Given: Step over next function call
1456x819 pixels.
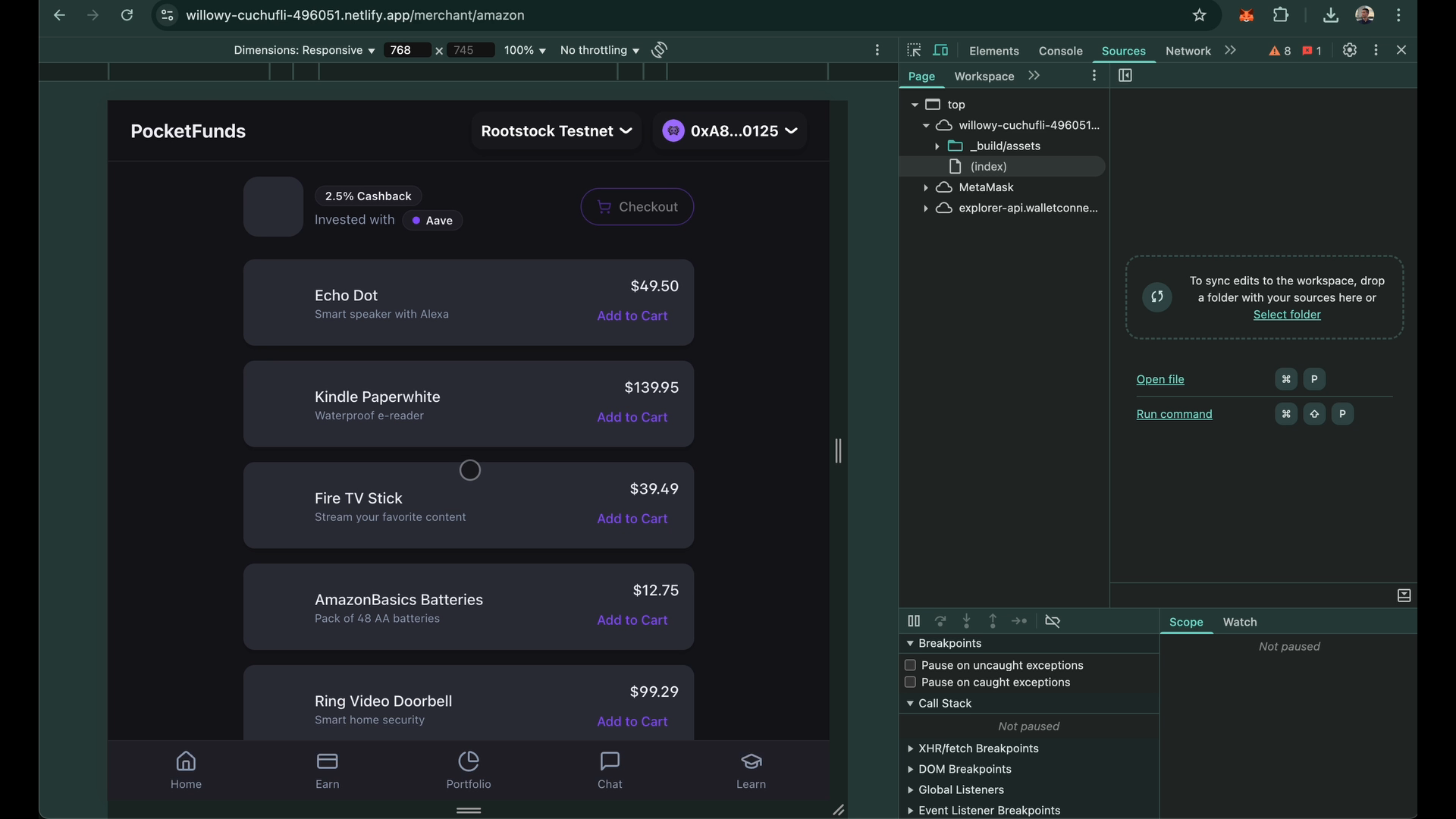Looking at the screenshot, I should tap(940, 621).
